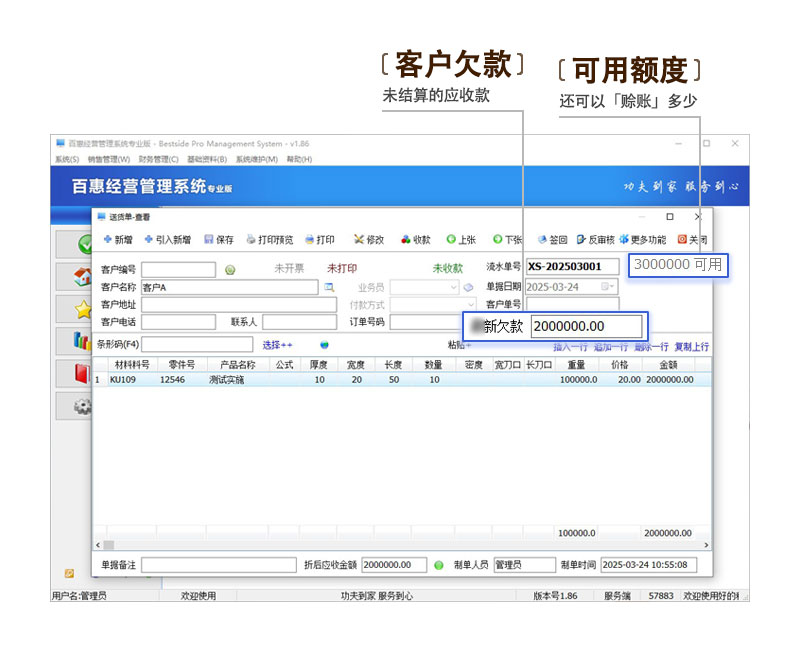The width and height of the screenshot is (800, 660).
Task: Click 插入一行 insert row link
Action: click(x=570, y=347)
